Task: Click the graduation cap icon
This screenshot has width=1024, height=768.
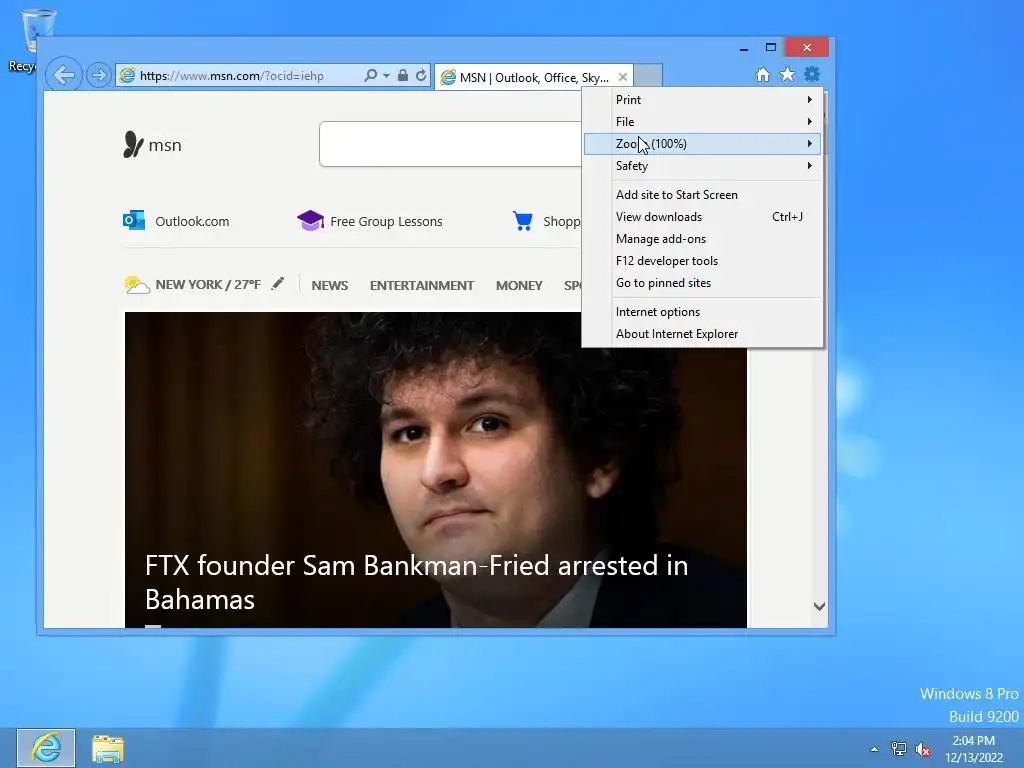Action: [x=310, y=221]
